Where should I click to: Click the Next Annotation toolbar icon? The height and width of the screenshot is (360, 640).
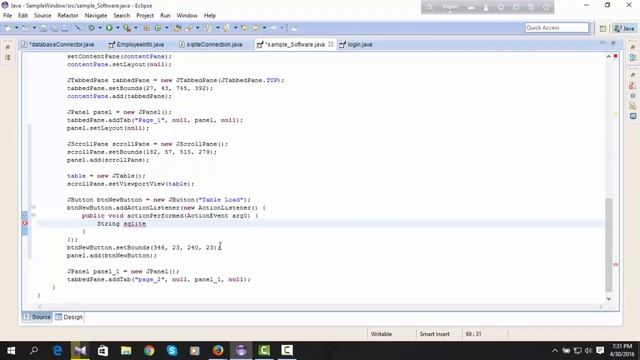[208, 28]
